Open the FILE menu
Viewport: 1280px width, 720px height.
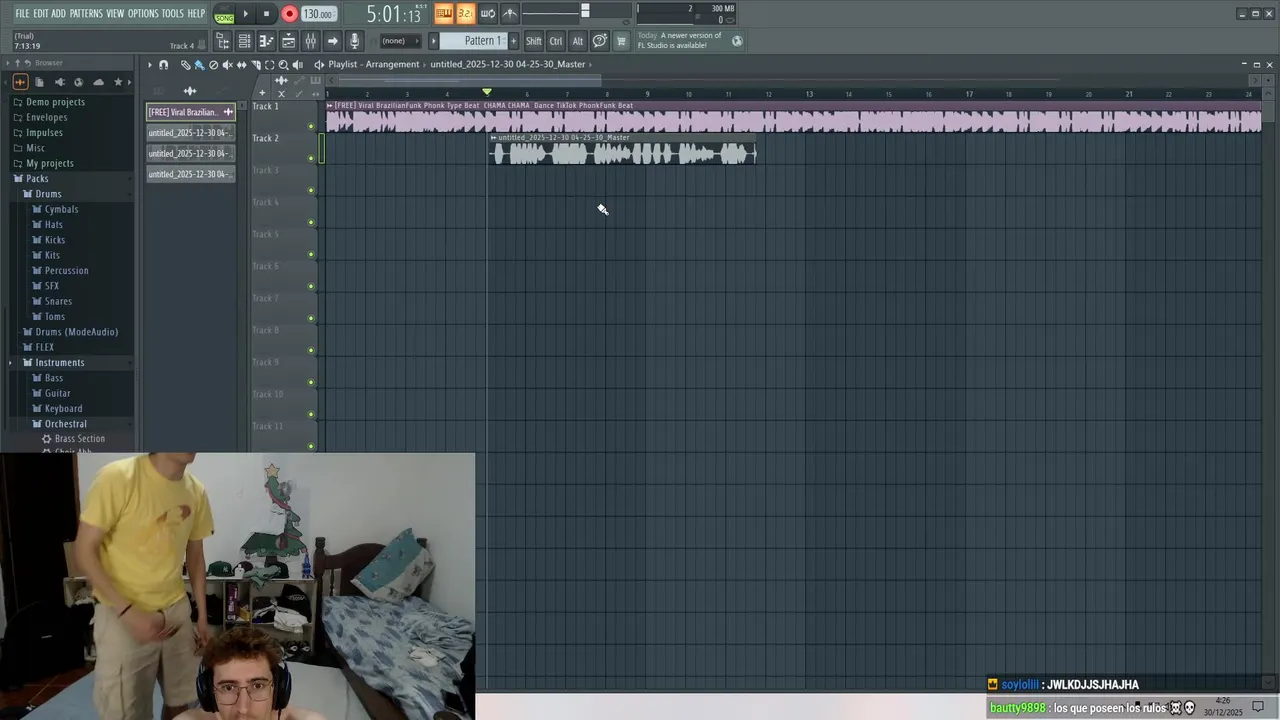point(22,14)
